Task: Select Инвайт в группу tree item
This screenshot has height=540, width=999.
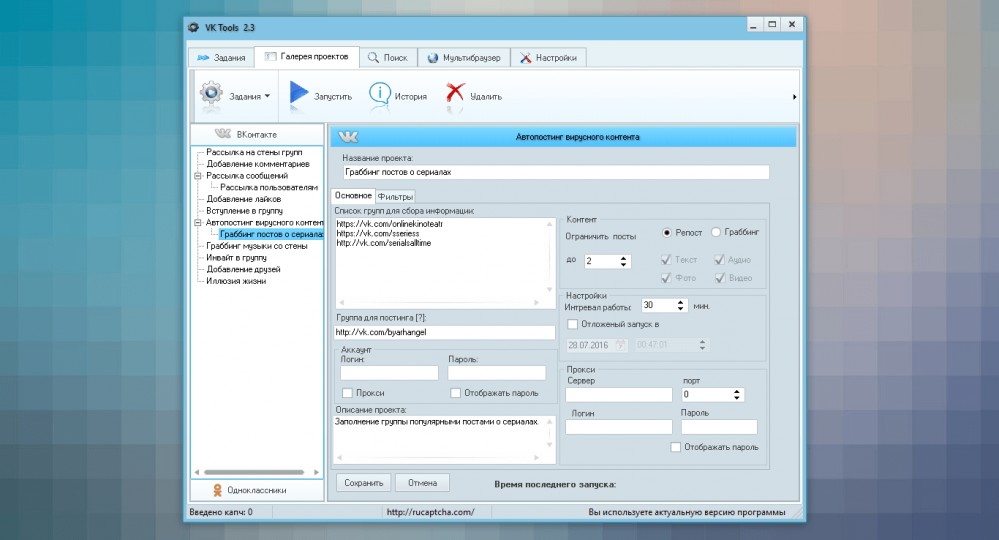Action: (x=236, y=257)
